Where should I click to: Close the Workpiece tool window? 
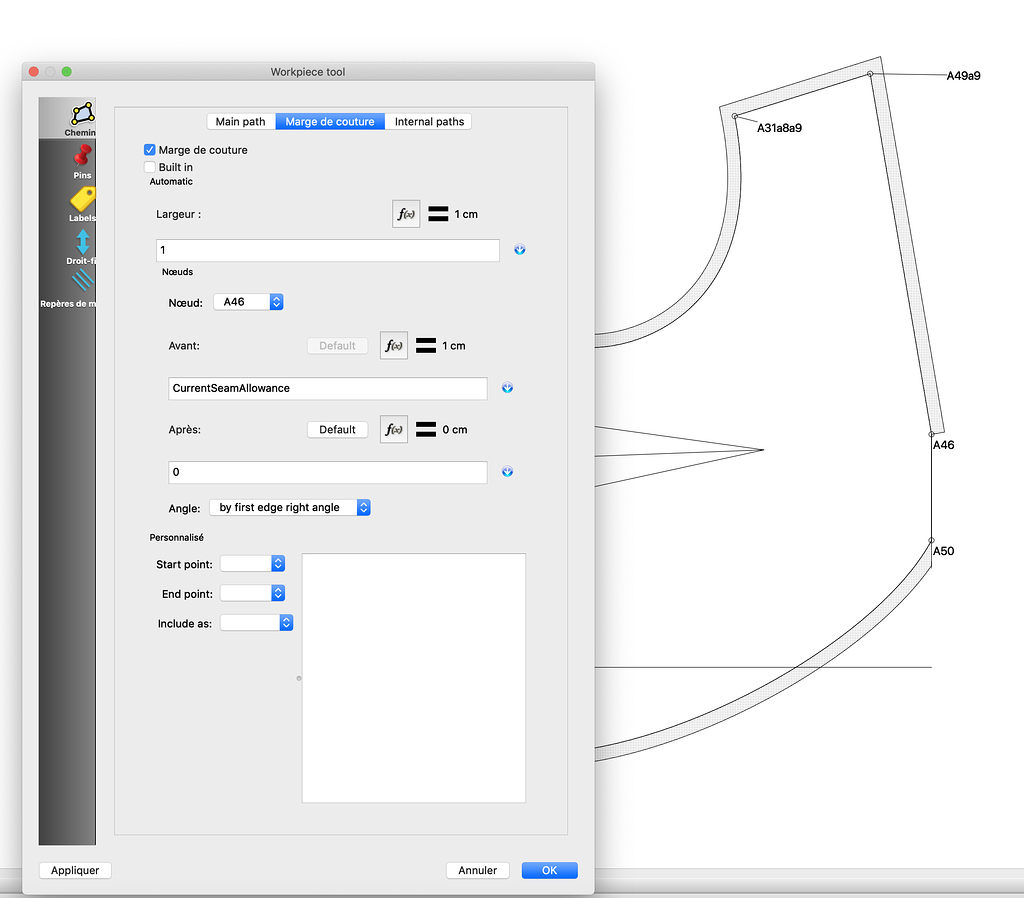pos(34,71)
